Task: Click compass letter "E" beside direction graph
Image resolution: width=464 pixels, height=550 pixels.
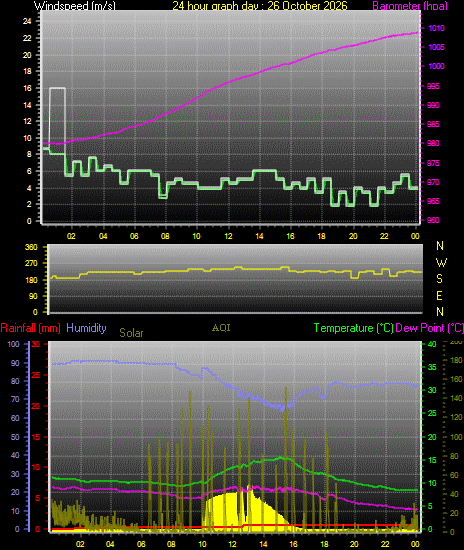Action: (x=439, y=296)
